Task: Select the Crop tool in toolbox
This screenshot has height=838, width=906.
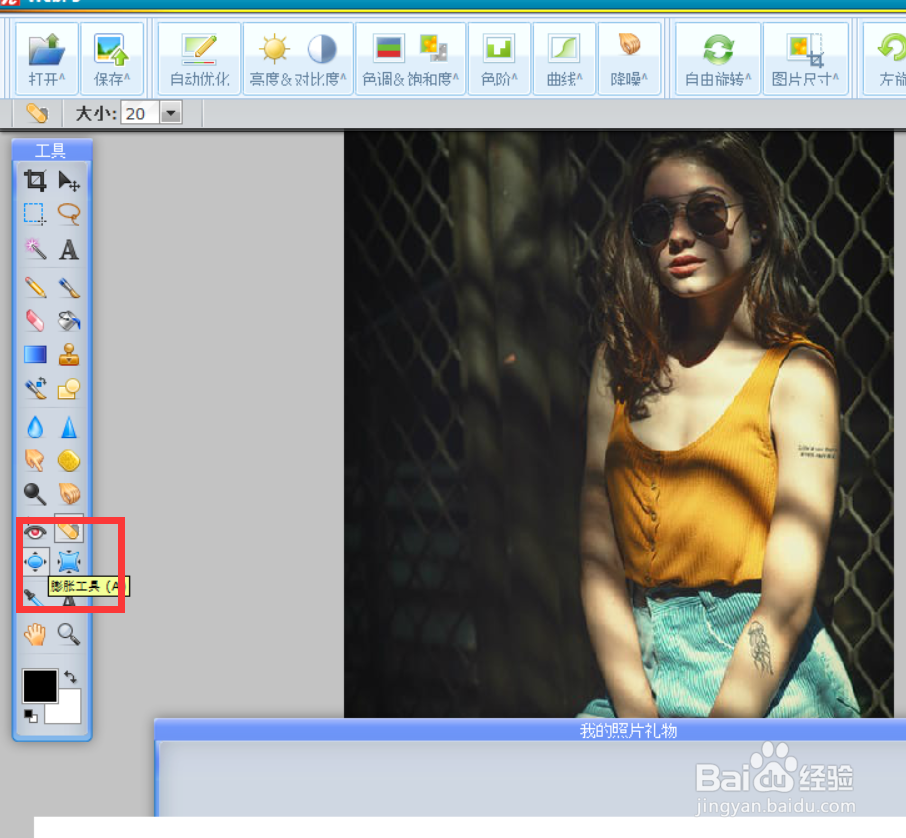Action: (x=35, y=181)
